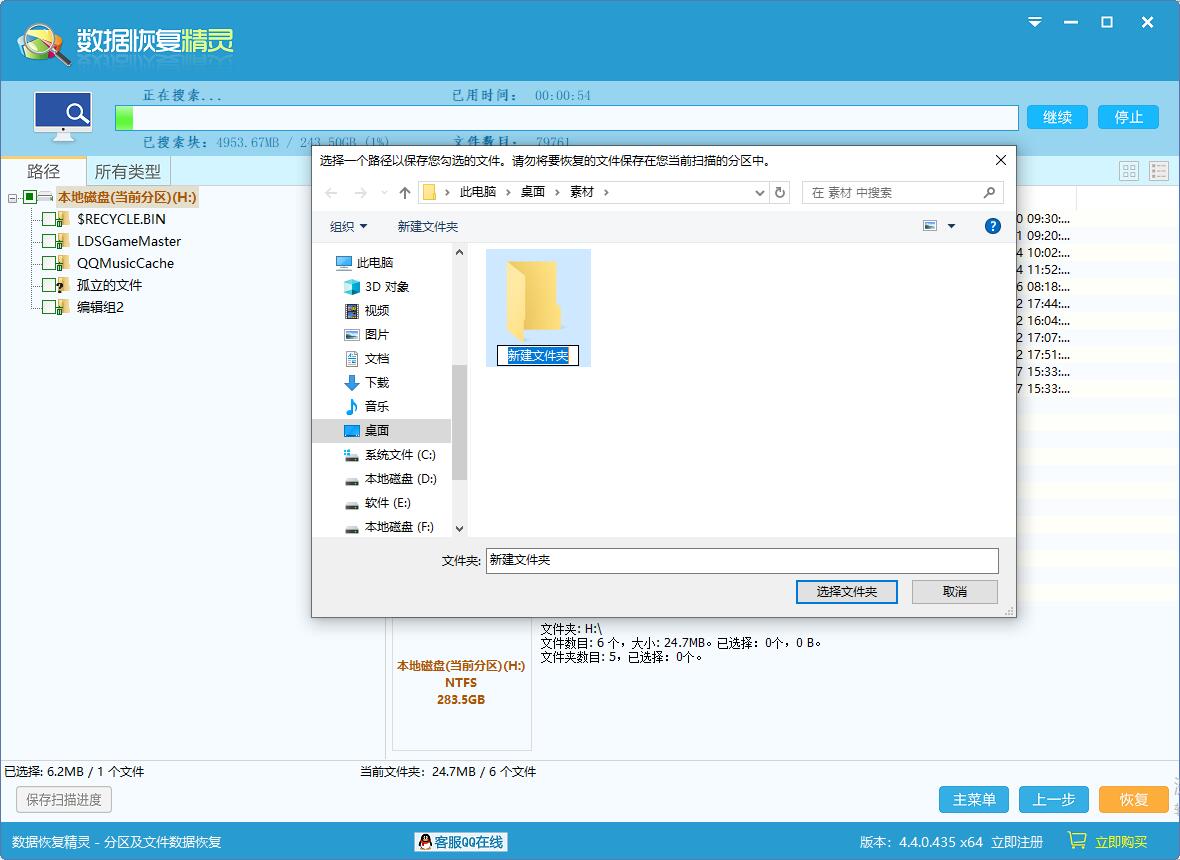
Task: Expand the view options dropdown arrow
Action: (x=951, y=226)
